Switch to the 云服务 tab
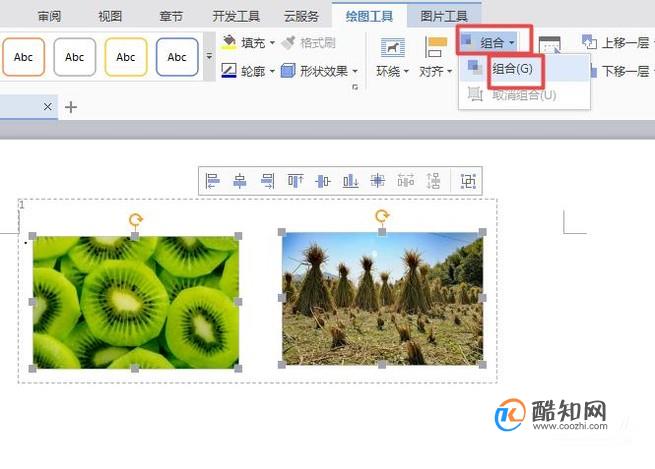 click(x=301, y=16)
